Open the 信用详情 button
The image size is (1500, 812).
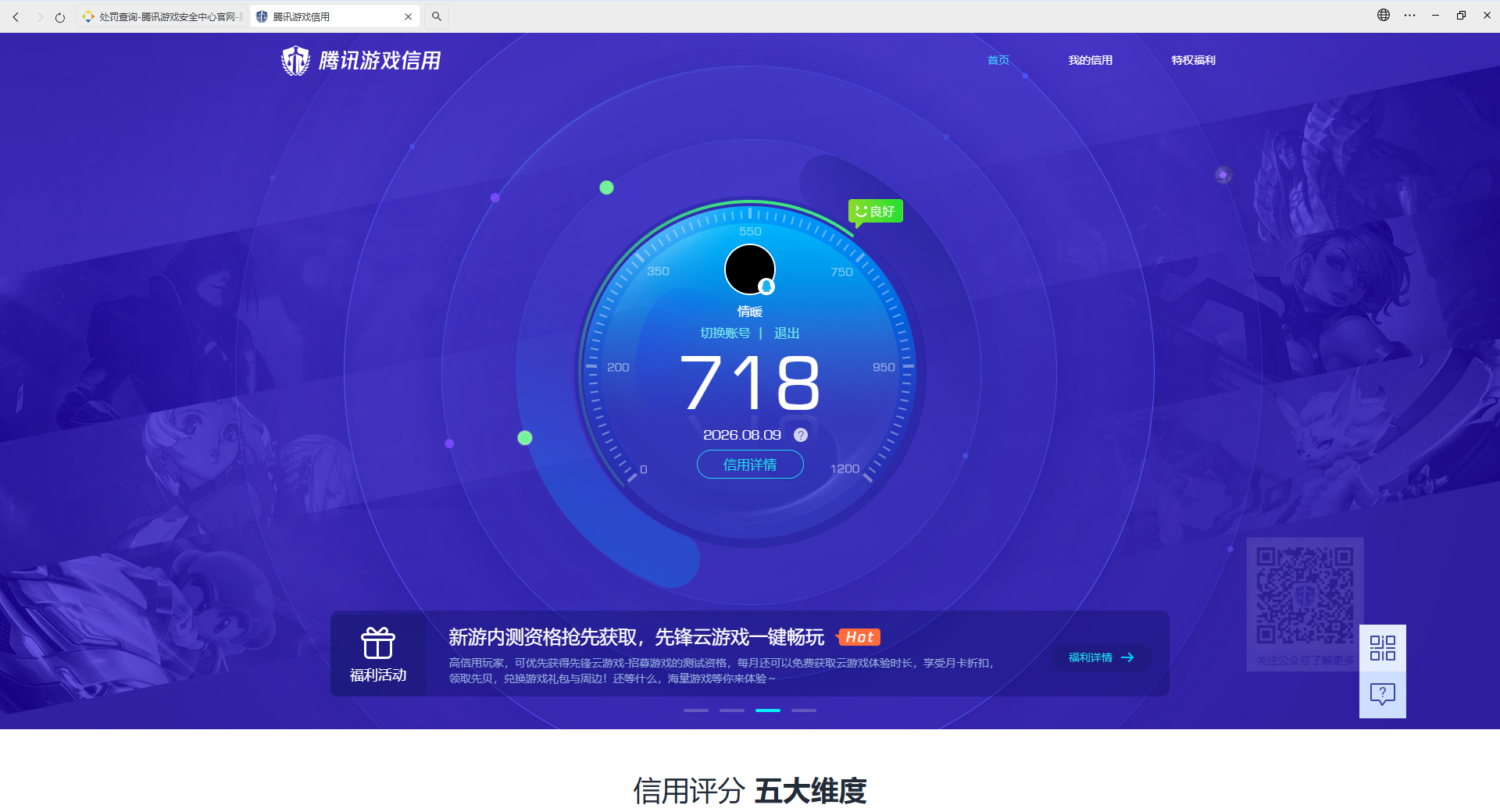click(x=750, y=465)
